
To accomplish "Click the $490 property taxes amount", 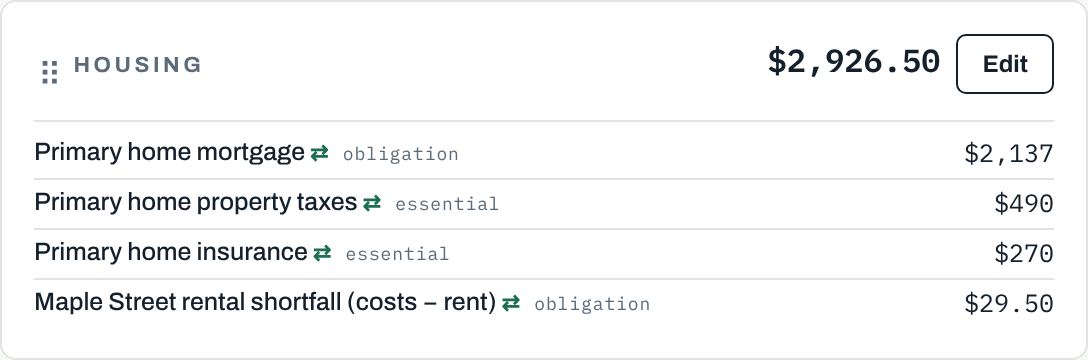I will [x=1024, y=203].
